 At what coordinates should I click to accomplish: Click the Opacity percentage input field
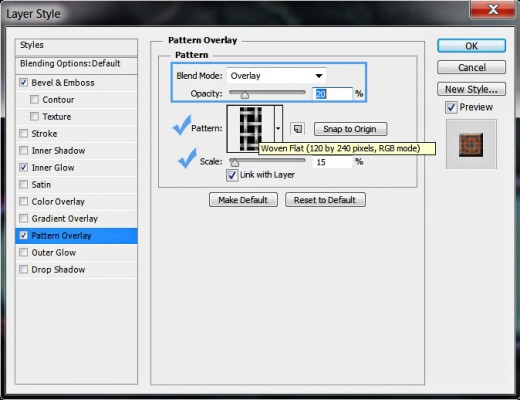pyautogui.click(x=332, y=94)
